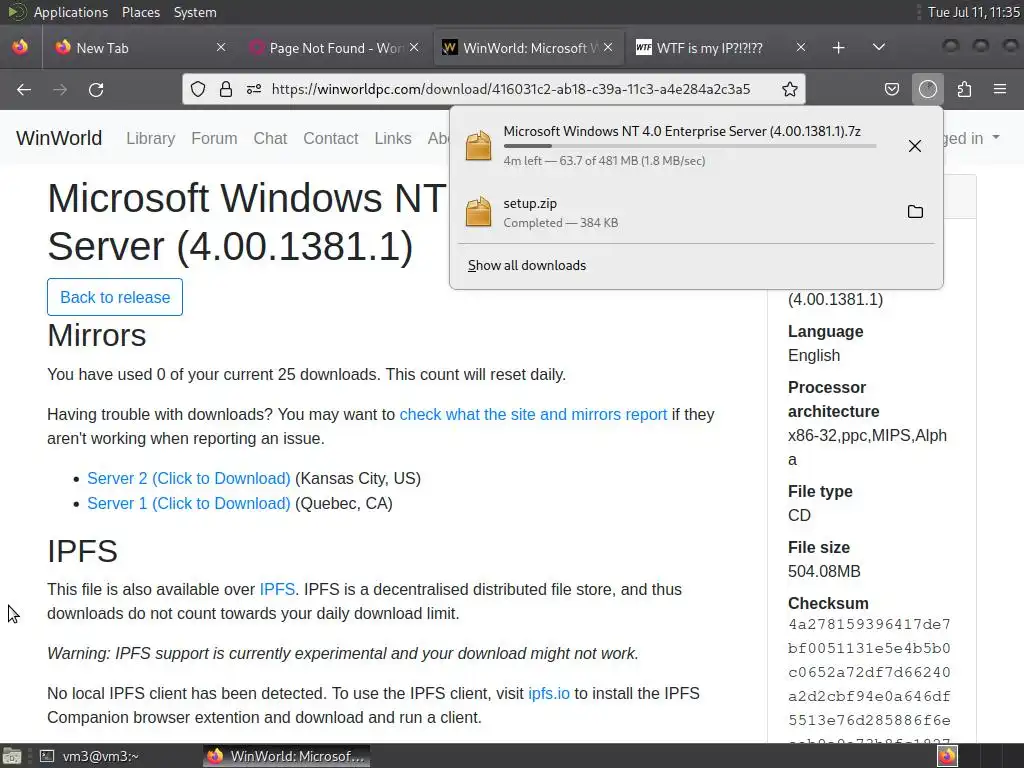Switch to the vm3@vm3 terminal taskbar item
Viewport: 1024px width, 768px height.
(x=89, y=756)
